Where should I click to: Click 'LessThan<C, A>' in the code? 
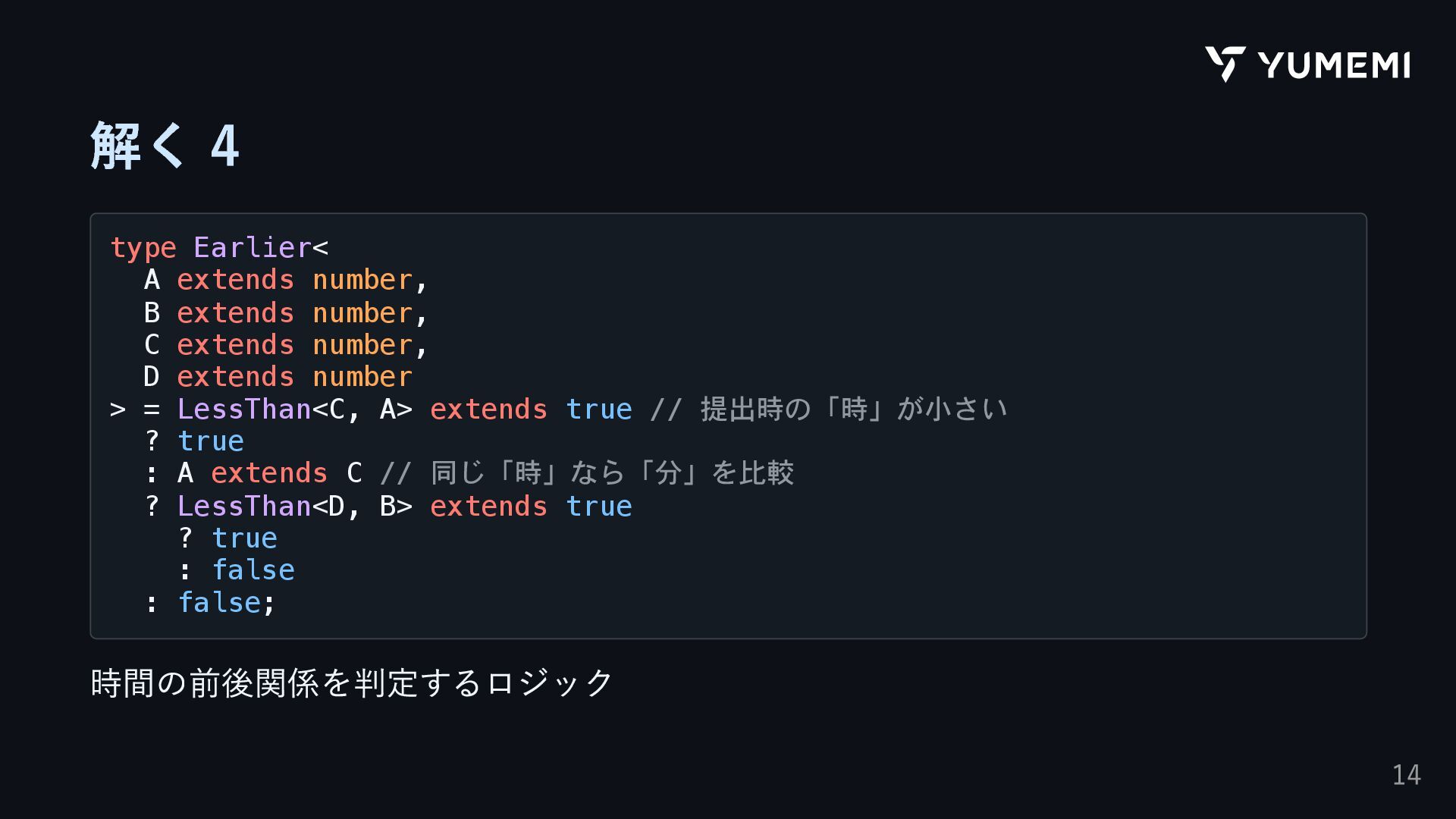294,409
